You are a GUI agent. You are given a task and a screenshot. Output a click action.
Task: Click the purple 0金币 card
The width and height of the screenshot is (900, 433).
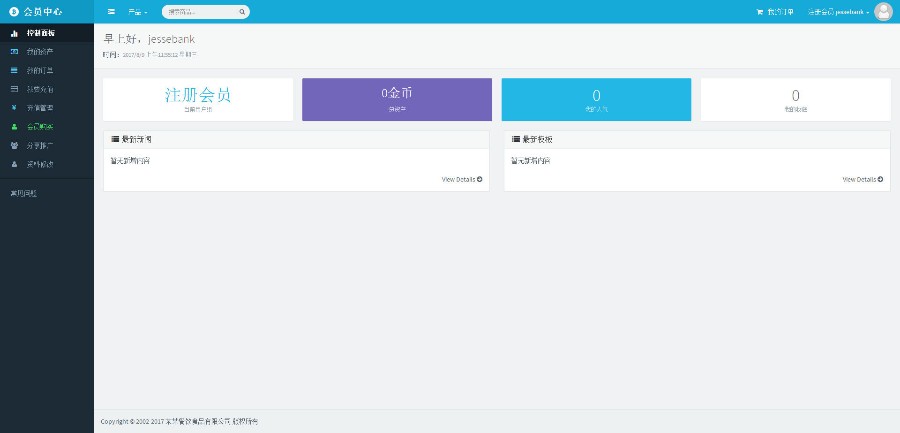[x=396, y=99]
